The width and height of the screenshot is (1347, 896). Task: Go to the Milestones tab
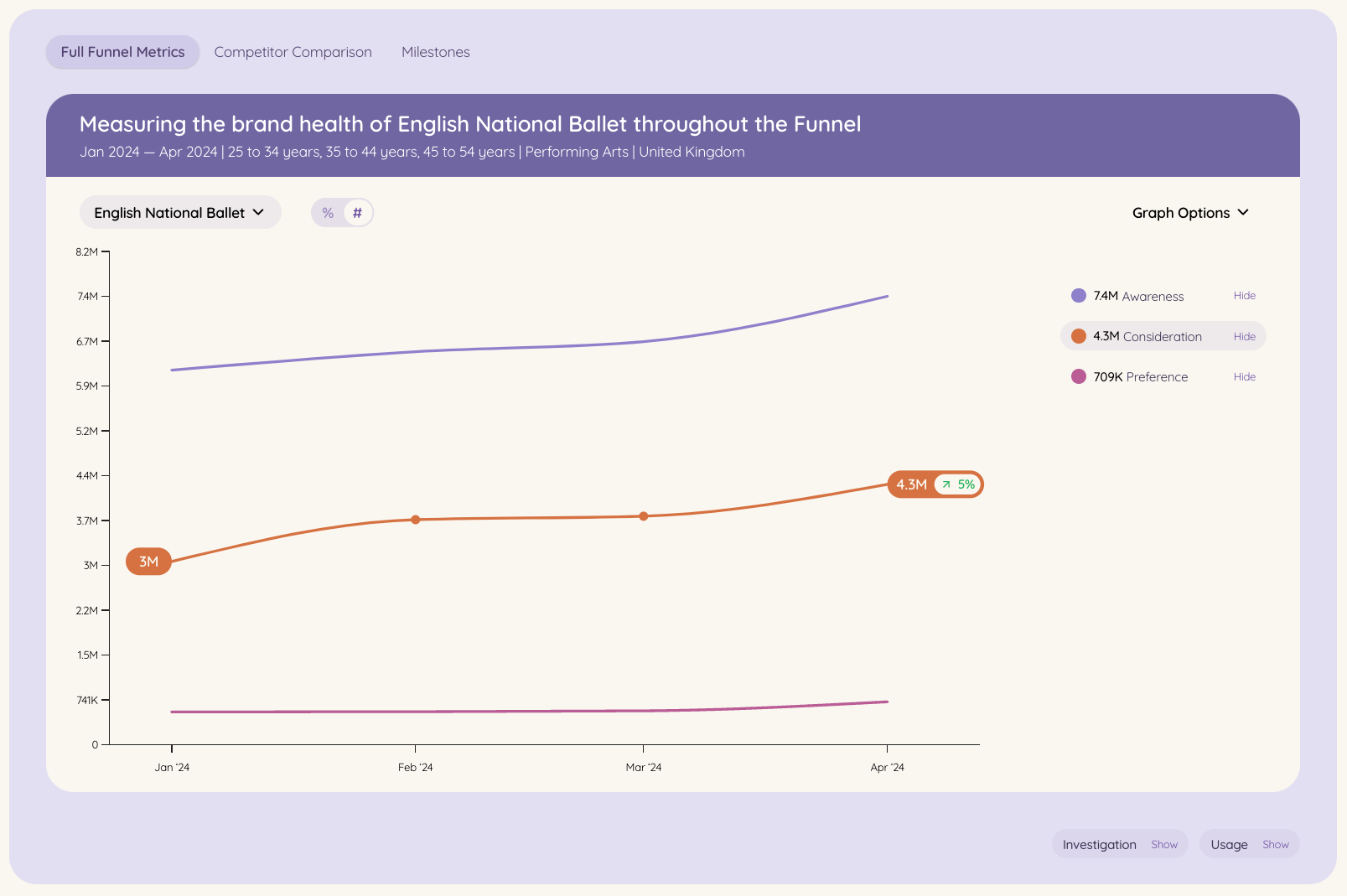click(435, 52)
